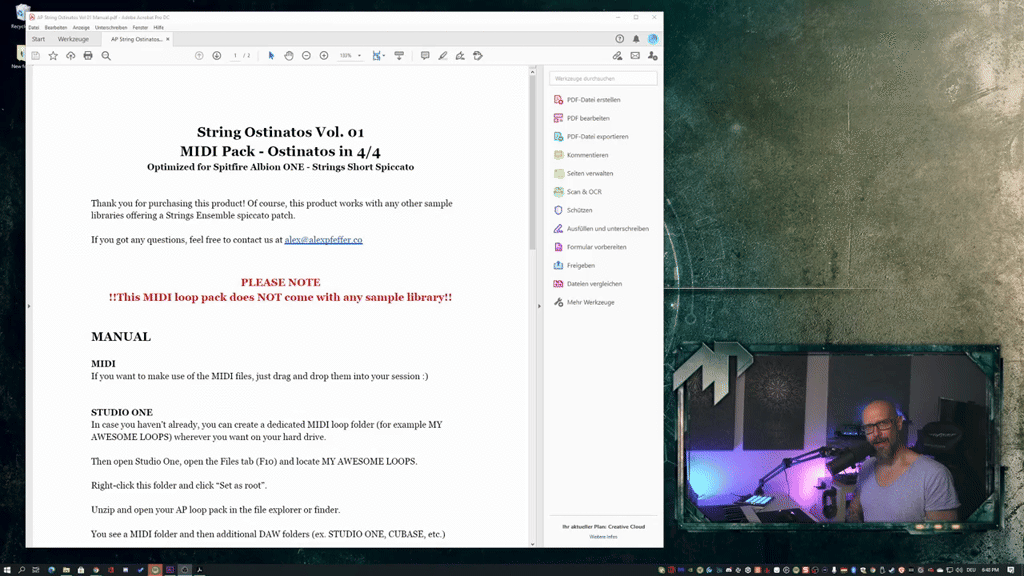Open the help question mark icon
This screenshot has width=1024, height=576.
620,39
